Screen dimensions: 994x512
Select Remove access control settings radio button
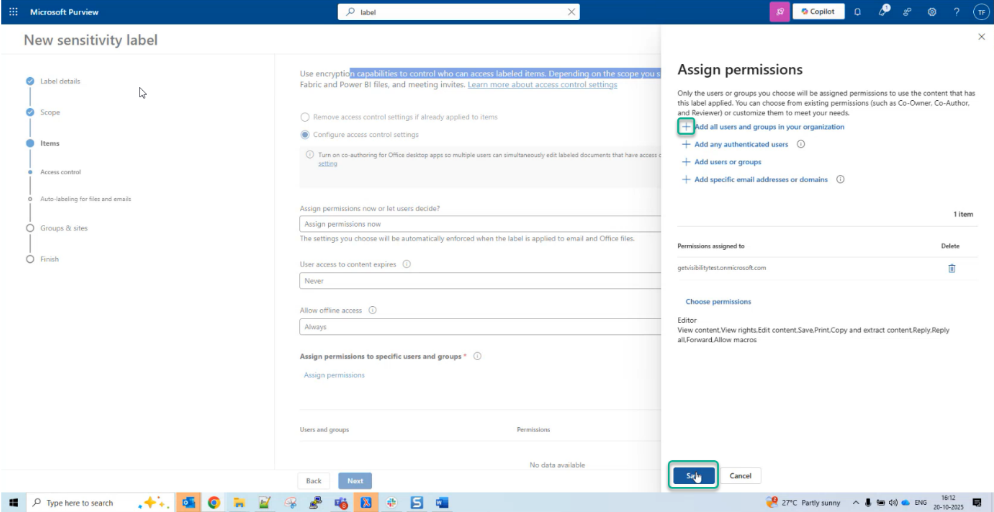305,117
